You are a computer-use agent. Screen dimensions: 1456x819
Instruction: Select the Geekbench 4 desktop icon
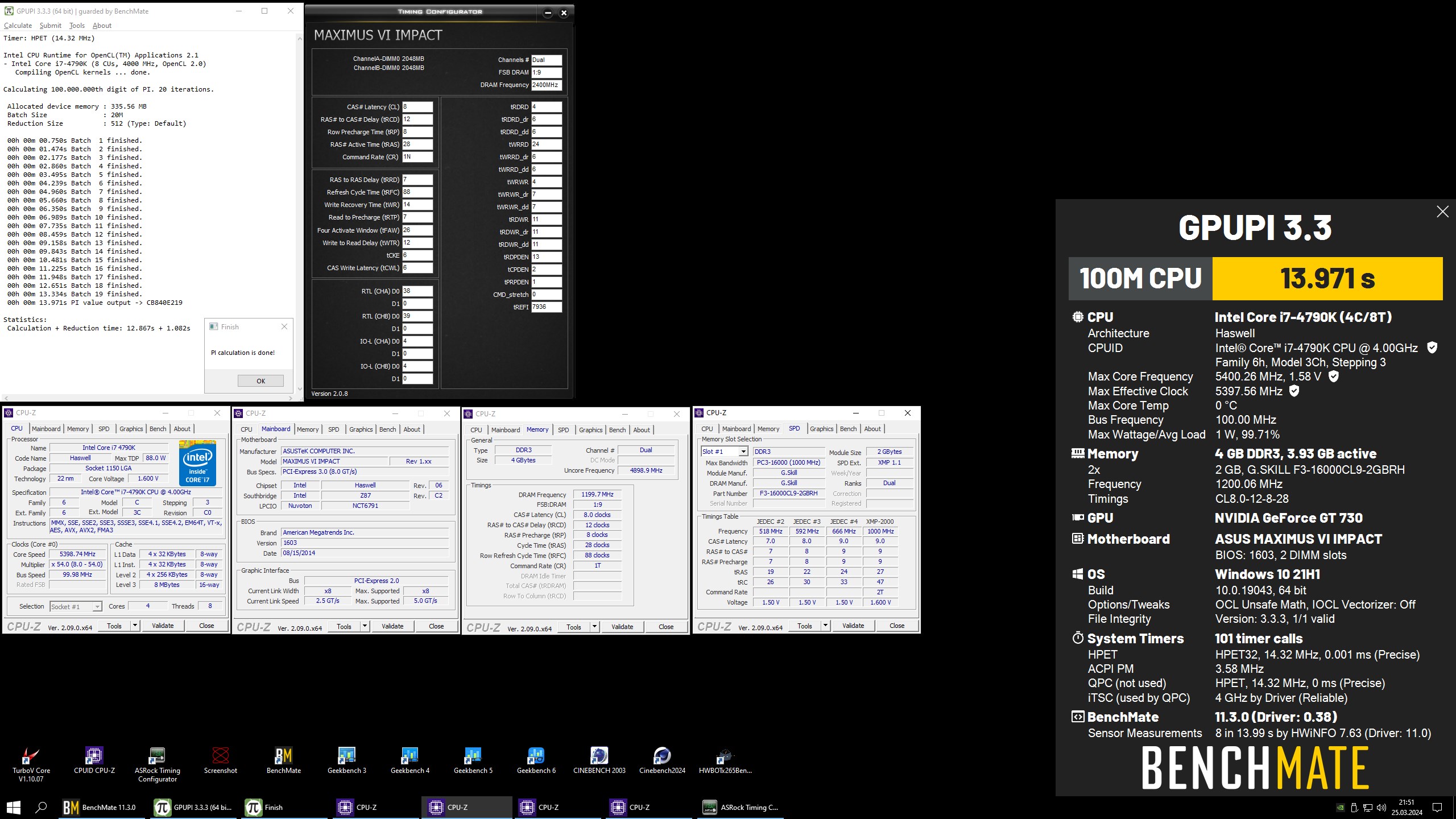409,760
